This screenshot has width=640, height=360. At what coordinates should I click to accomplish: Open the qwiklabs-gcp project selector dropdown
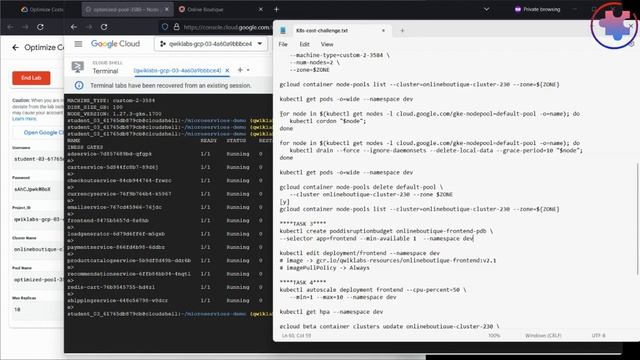[x=211, y=44]
